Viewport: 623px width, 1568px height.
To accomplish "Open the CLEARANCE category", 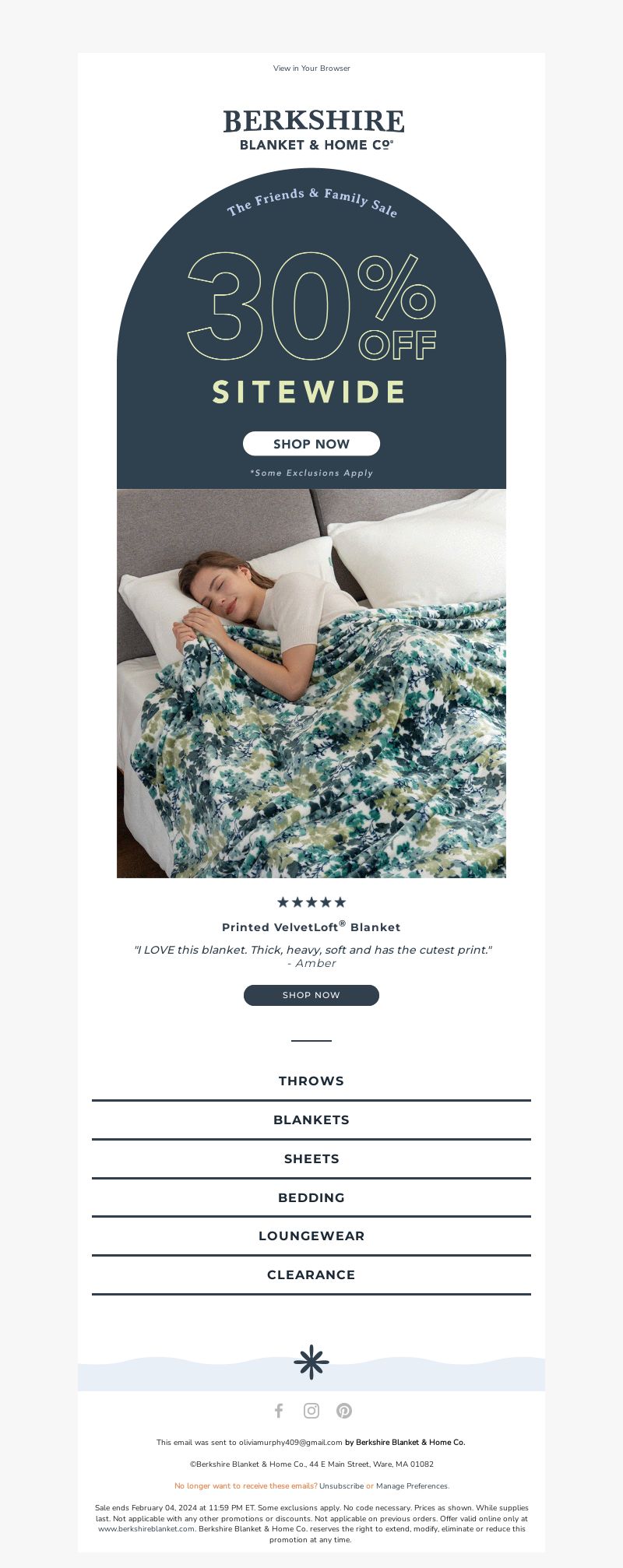I will [311, 1274].
